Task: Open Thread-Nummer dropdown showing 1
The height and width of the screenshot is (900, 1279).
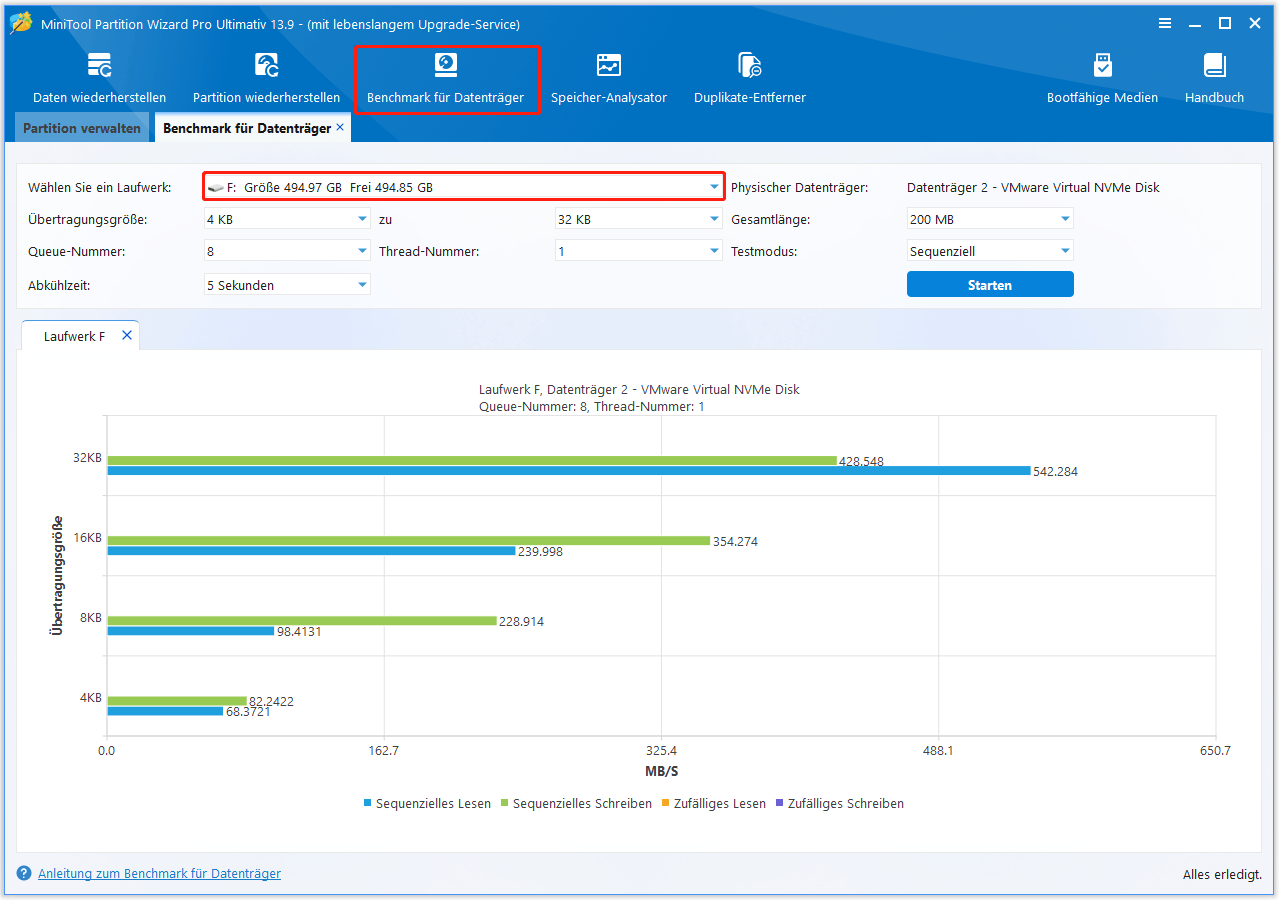Action: [638, 251]
